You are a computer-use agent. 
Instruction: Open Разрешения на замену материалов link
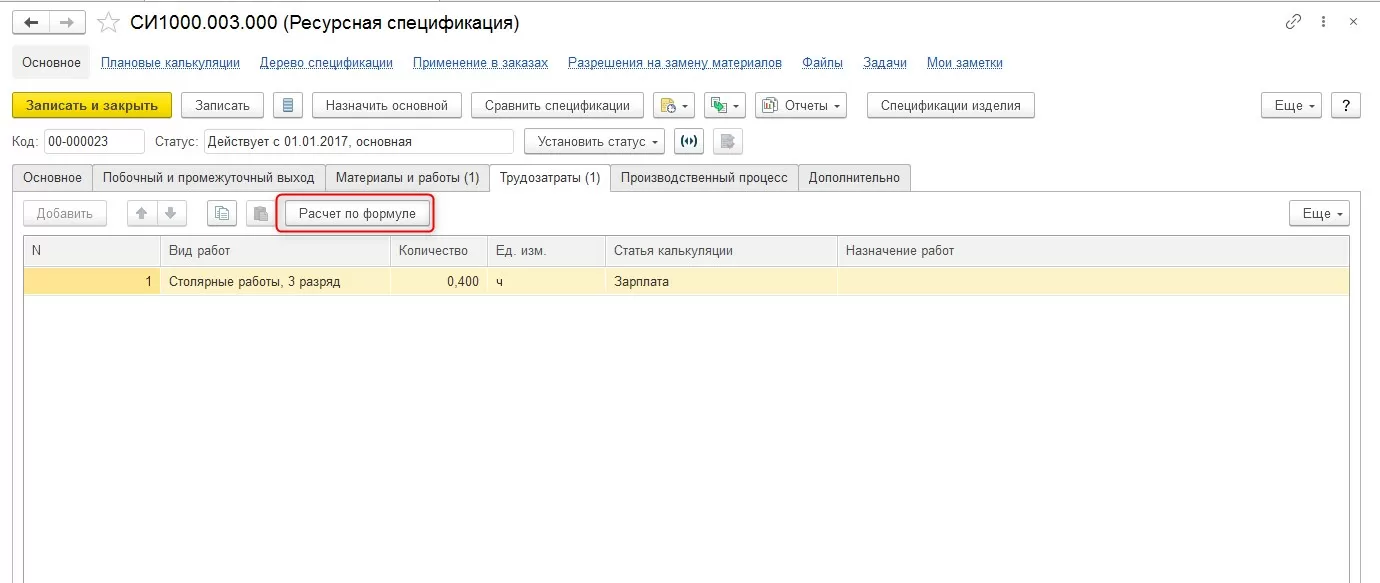[x=675, y=62]
